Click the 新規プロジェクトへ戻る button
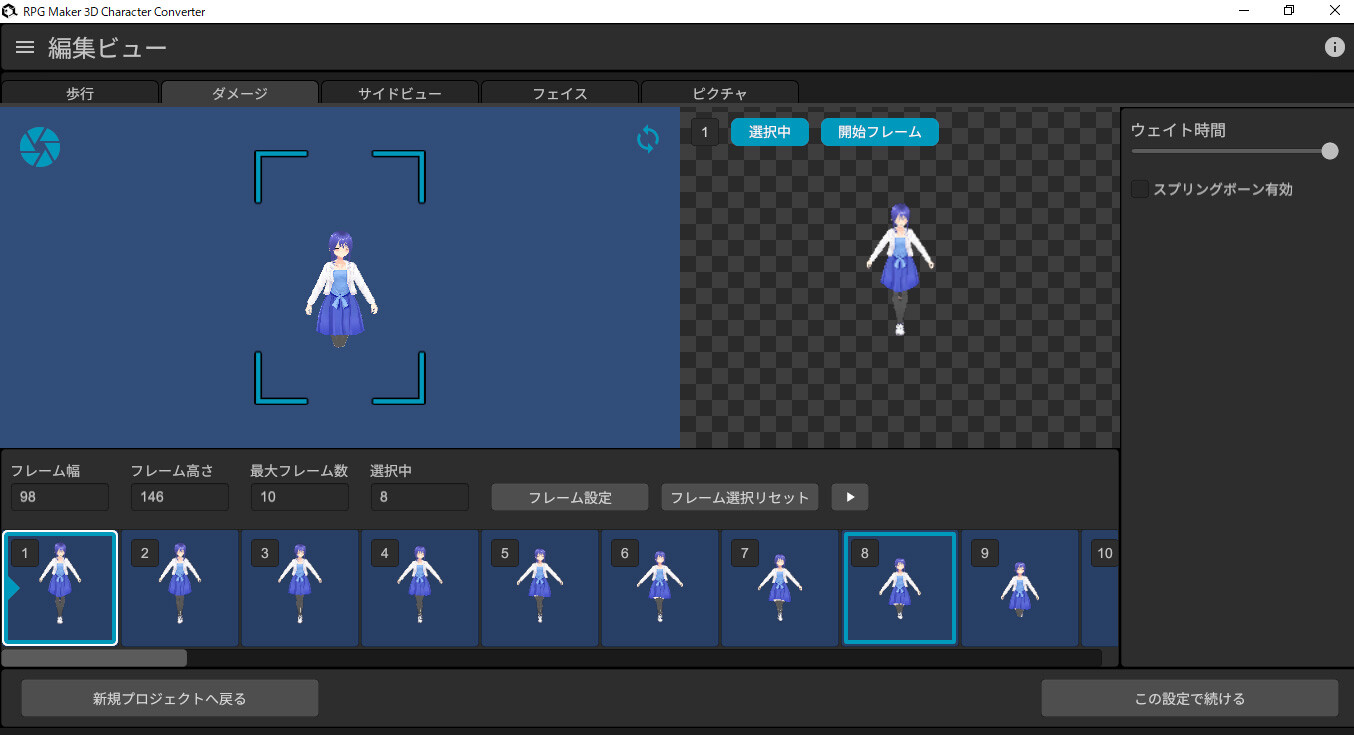This screenshot has width=1354, height=735. pyautogui.click(x=169, y=697)
